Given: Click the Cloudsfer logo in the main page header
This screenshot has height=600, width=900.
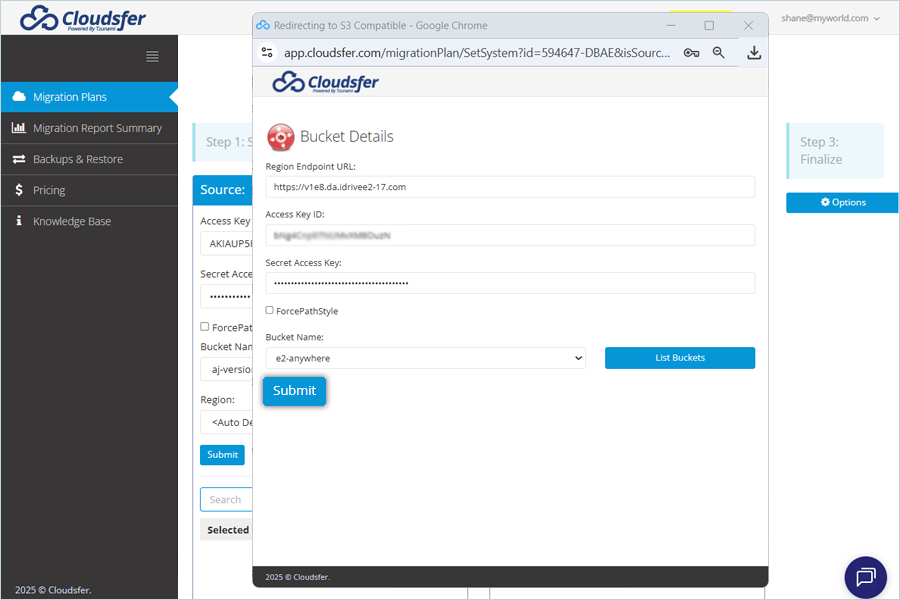Looking at the screenshot, I should click(83, 18).
